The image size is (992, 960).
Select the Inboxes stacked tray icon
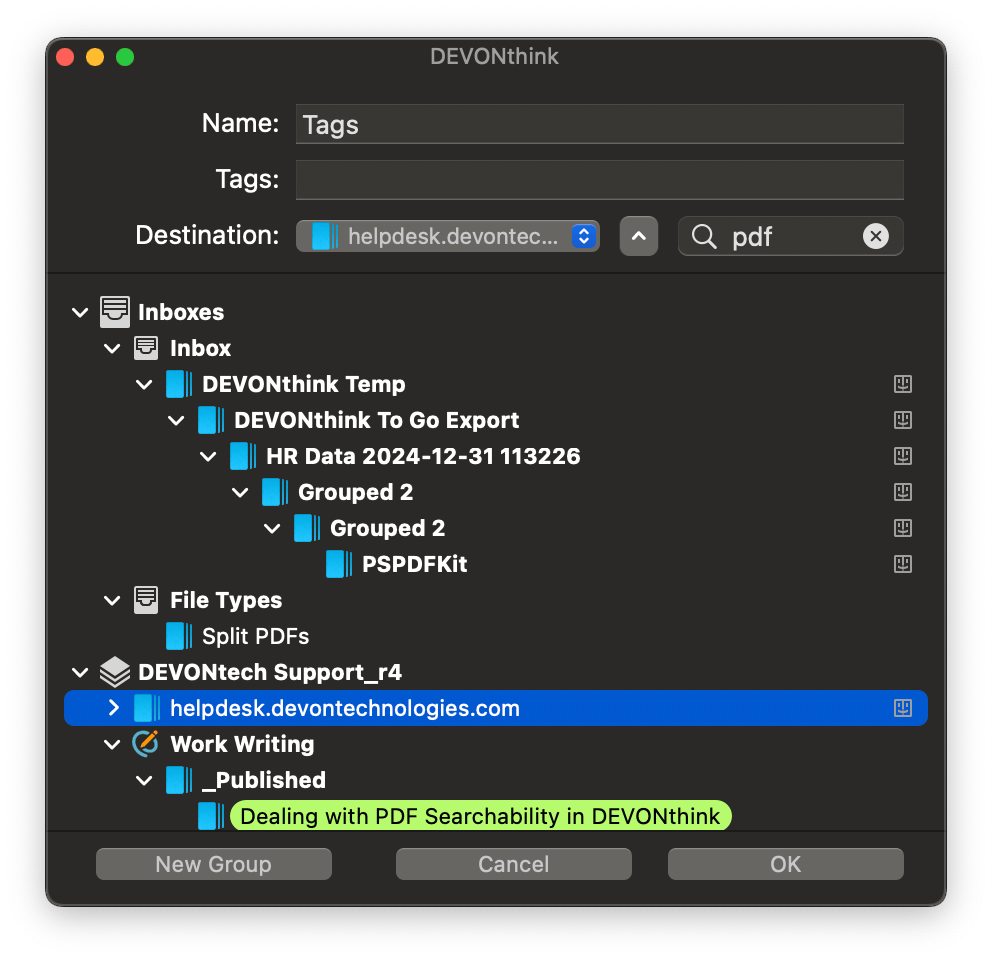[x=115, y=312]
